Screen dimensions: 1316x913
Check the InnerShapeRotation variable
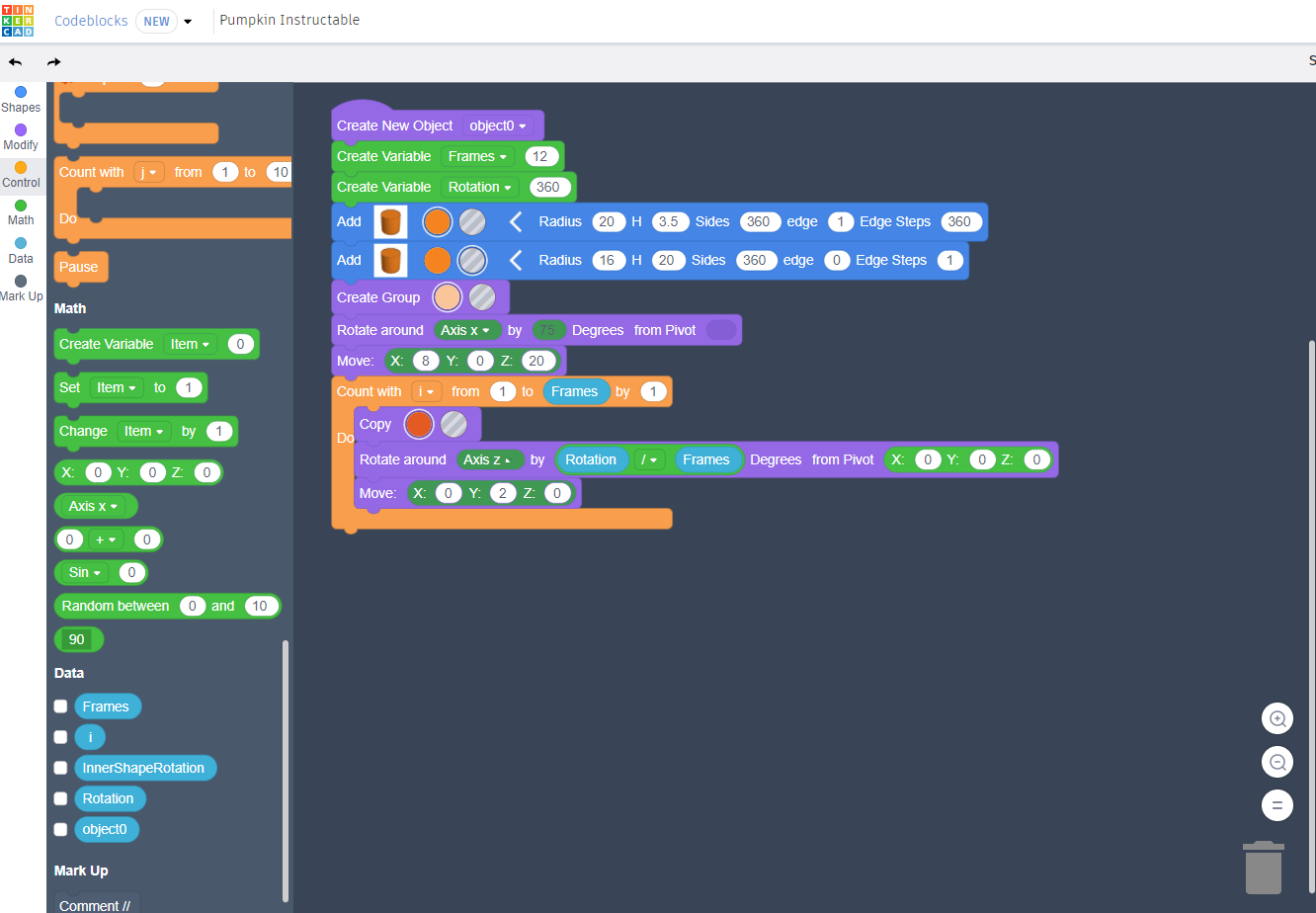(60, 768)
